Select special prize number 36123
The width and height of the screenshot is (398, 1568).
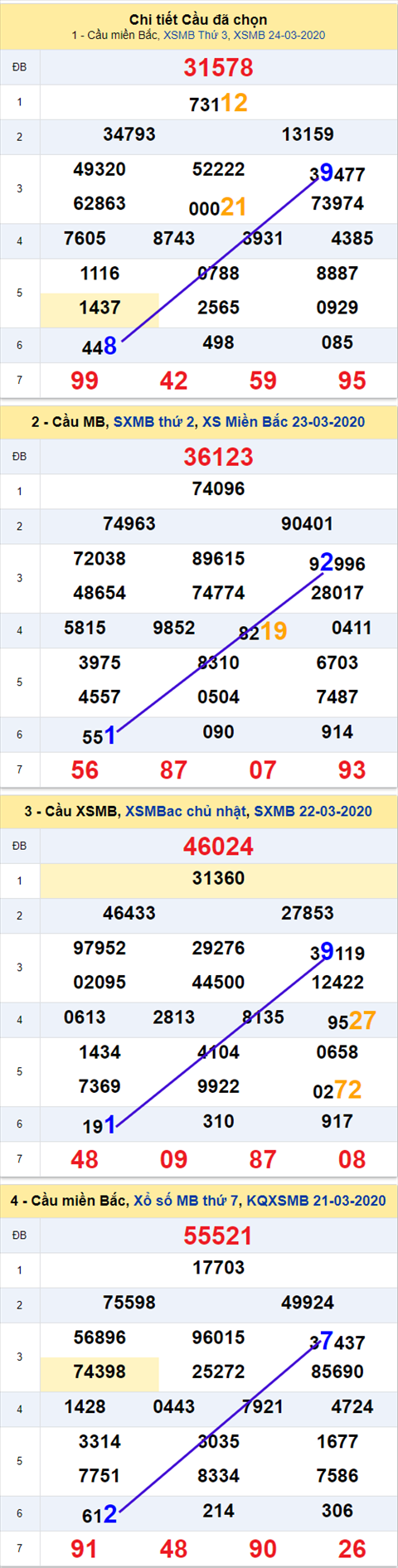tap(218, 457)
